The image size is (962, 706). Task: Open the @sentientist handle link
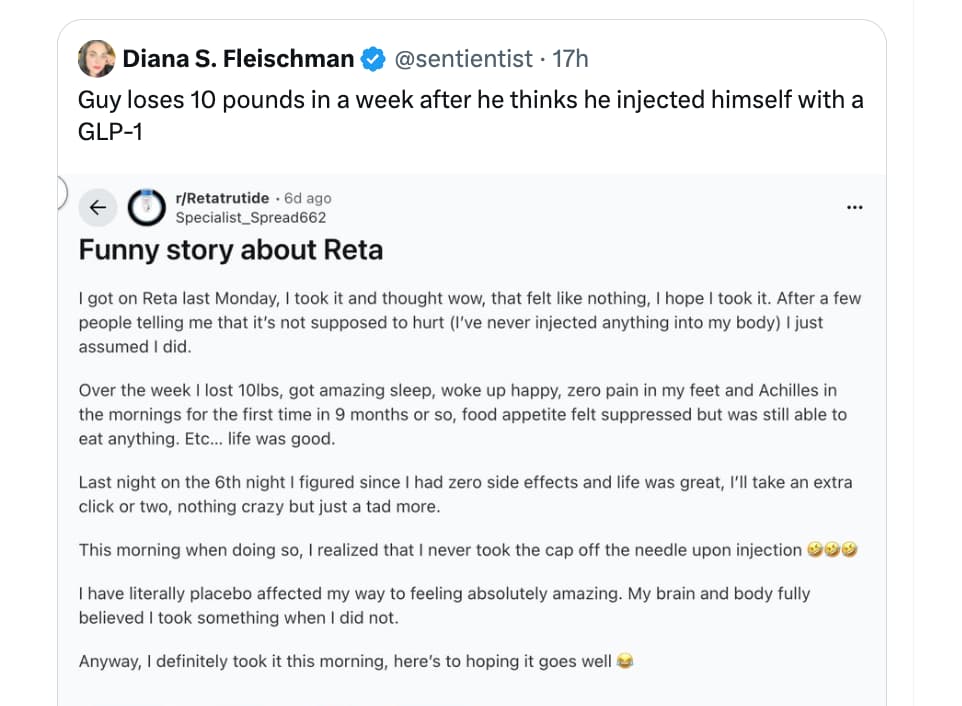[464, 60]
